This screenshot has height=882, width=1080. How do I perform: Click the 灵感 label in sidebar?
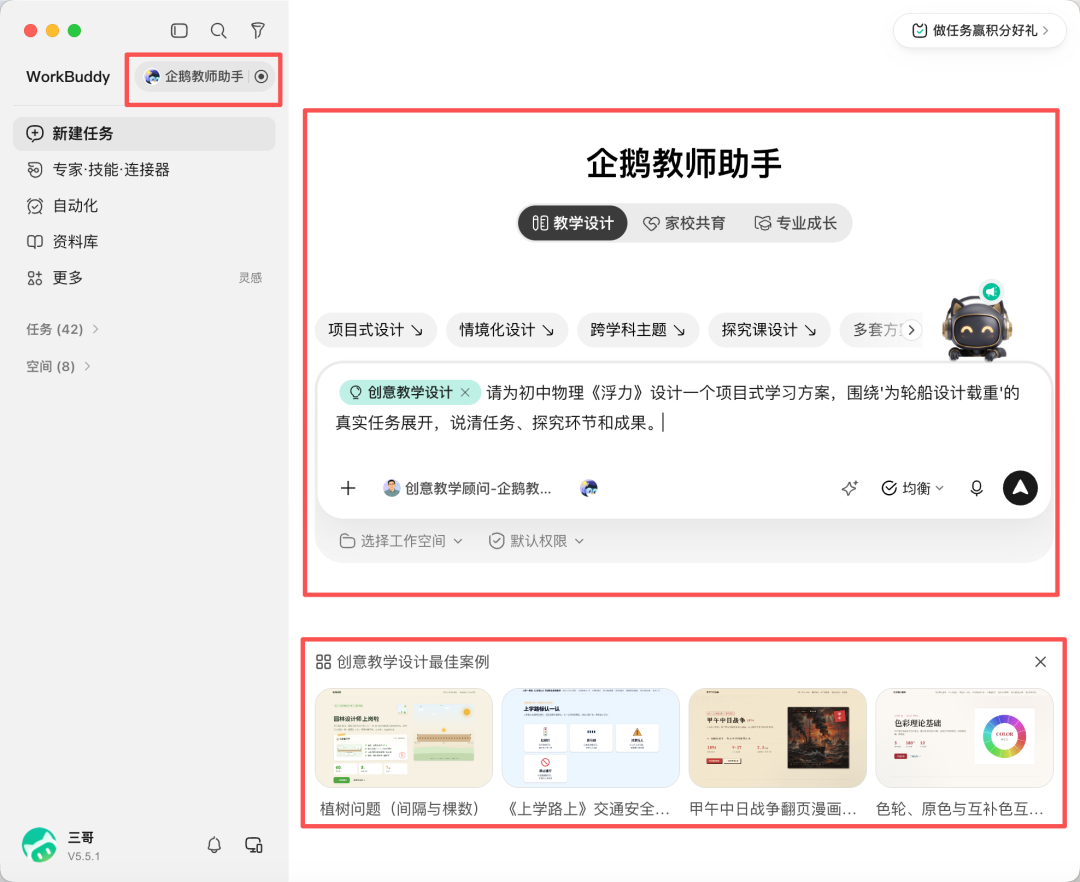point(250,277)
